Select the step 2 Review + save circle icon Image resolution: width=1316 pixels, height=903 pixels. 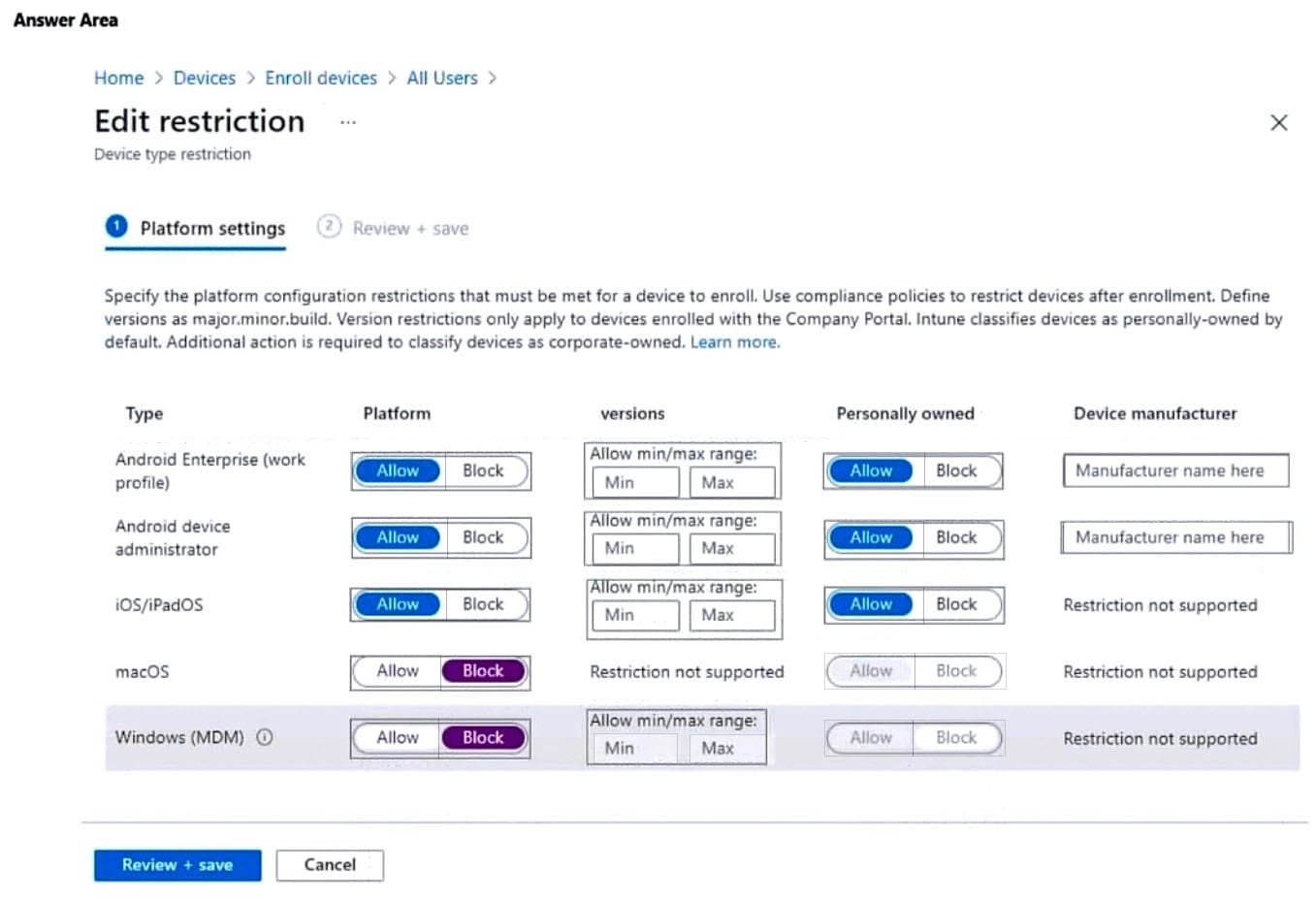pyautogui.click(x=329, y=227)
